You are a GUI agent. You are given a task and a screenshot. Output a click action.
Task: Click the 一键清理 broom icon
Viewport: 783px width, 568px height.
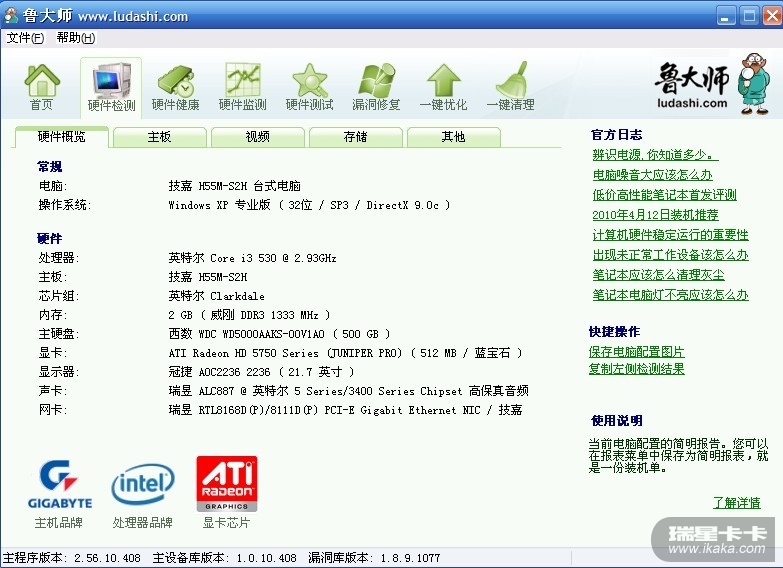pyautogui.click(x=510, y=87)
